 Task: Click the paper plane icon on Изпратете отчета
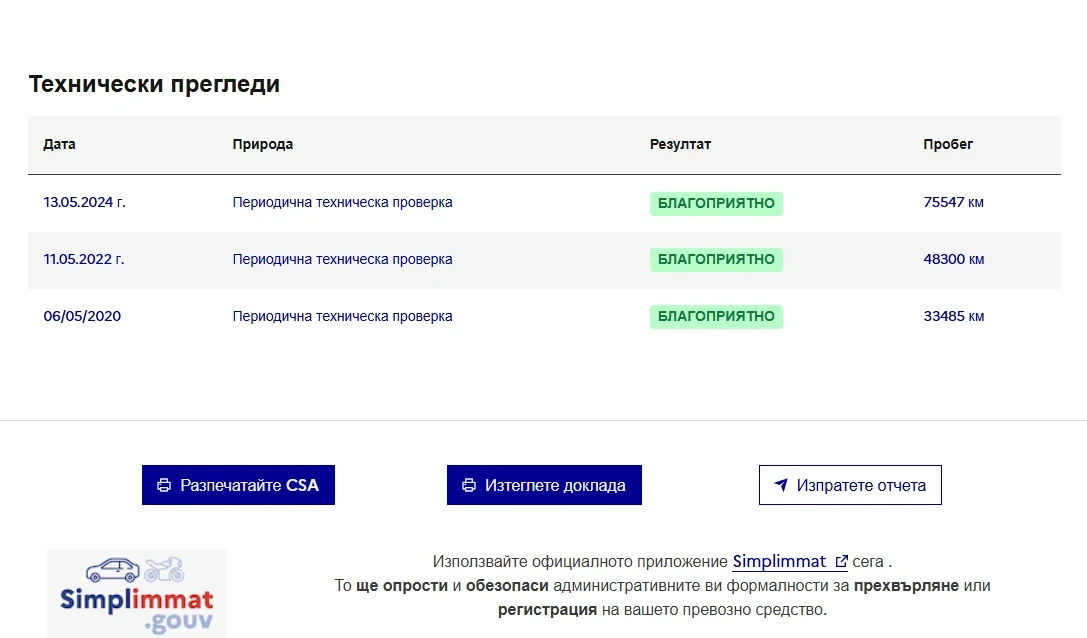click(x=781, y=485)
